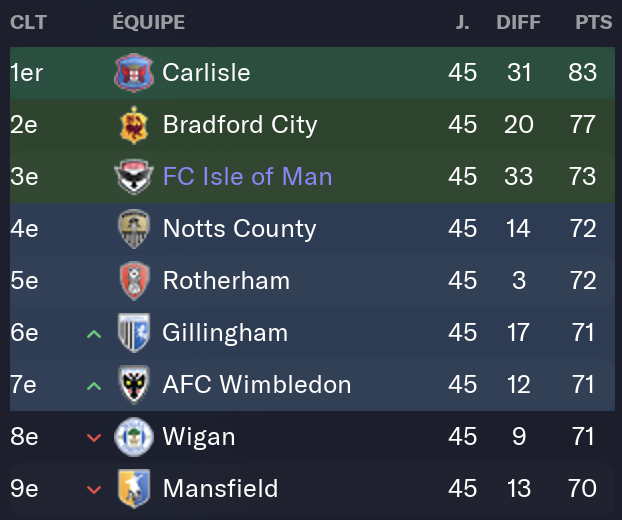
Task: Click Wigan's red down arrow indicator
Action: (94, 438)
